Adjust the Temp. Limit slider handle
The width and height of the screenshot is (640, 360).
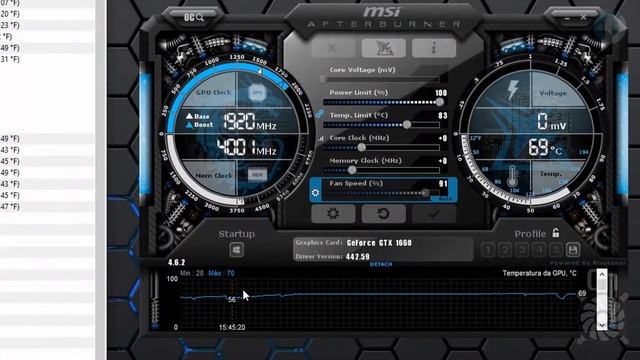point(407,125)
